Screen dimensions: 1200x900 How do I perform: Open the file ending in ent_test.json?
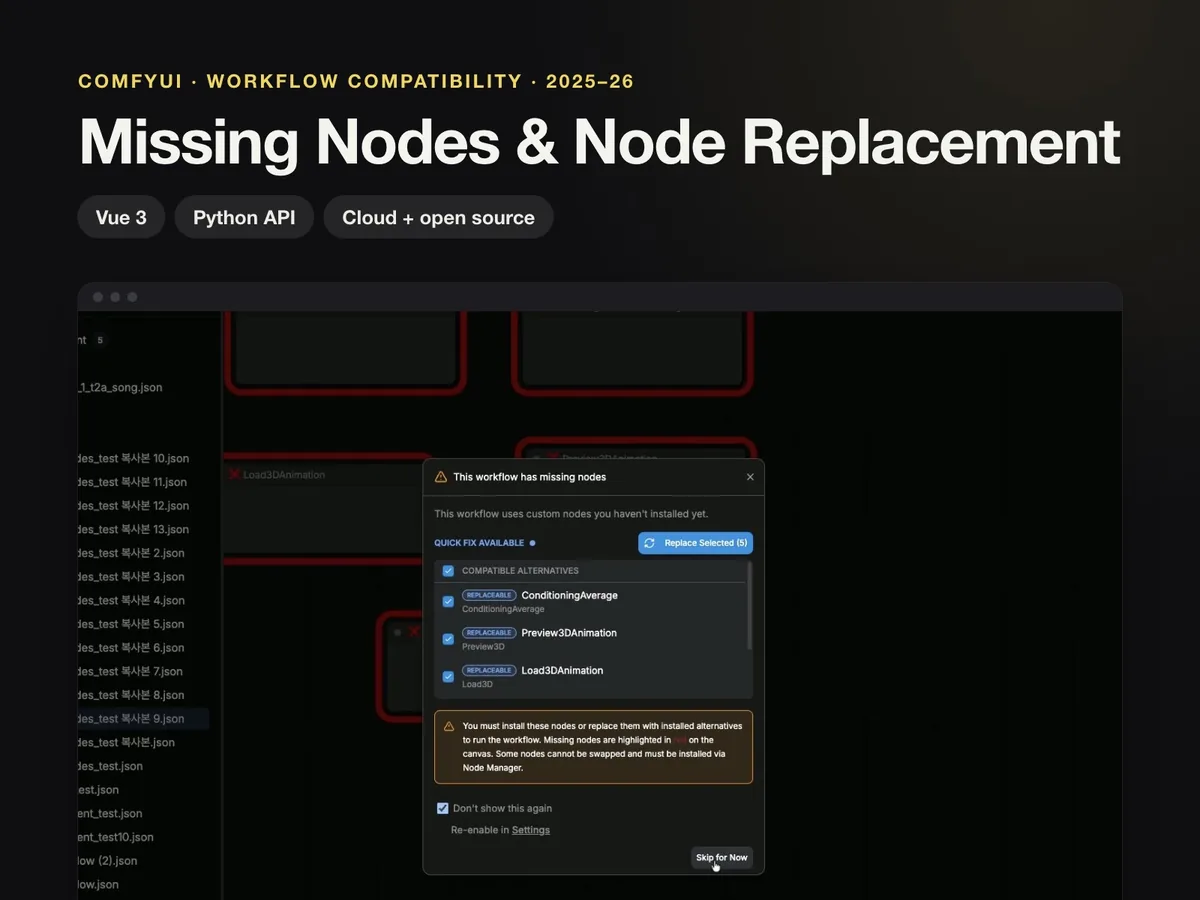click(110, 814)
